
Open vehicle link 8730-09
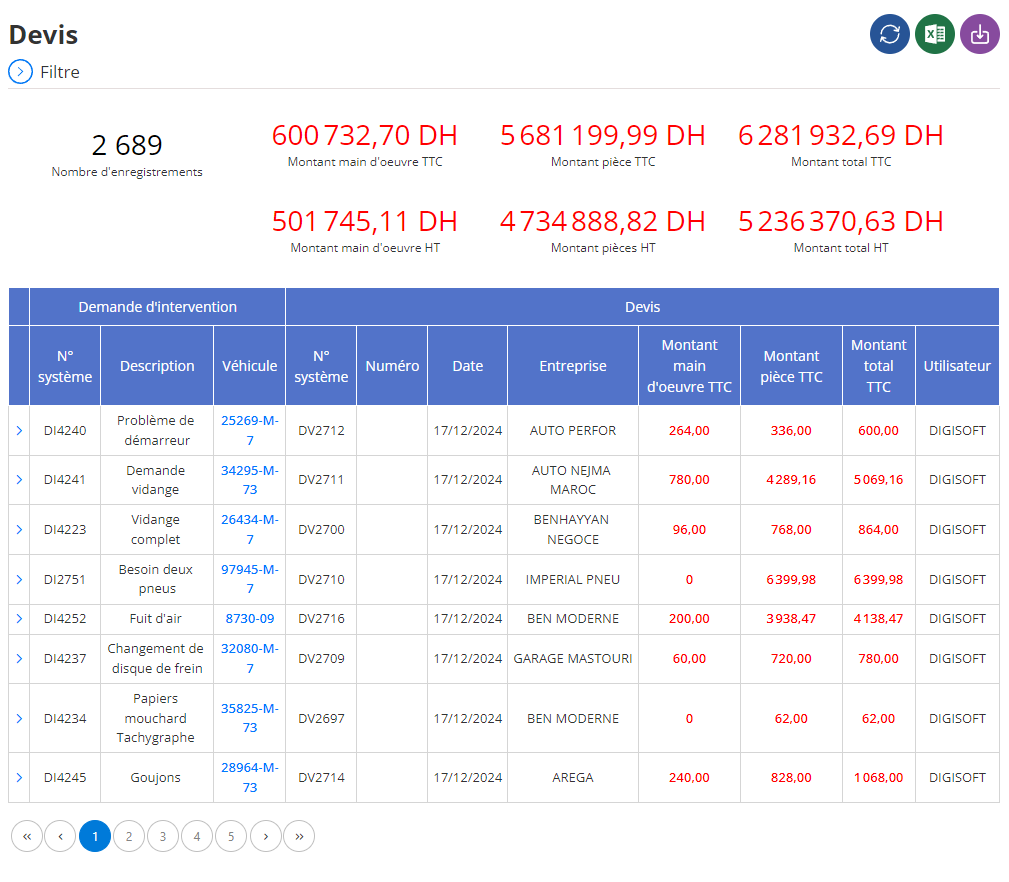click(x=250, y=619)
